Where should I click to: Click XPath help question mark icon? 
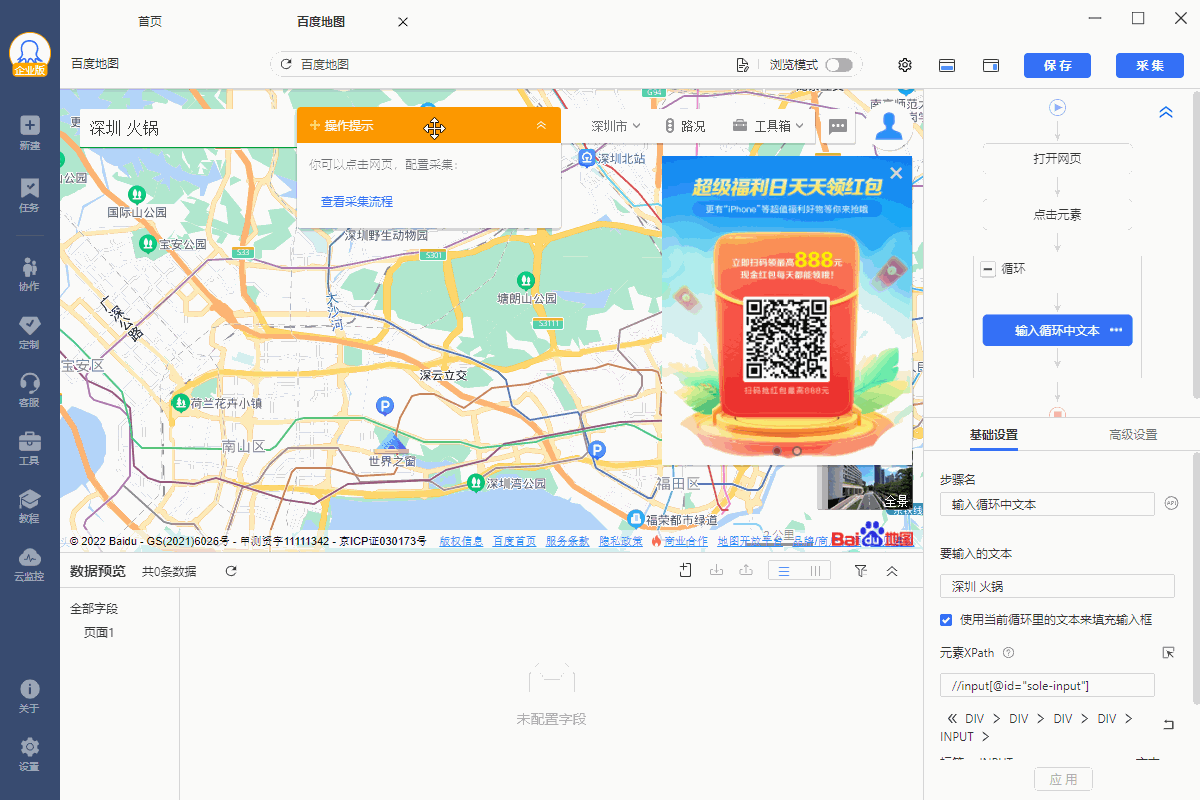coord(1008,652)
